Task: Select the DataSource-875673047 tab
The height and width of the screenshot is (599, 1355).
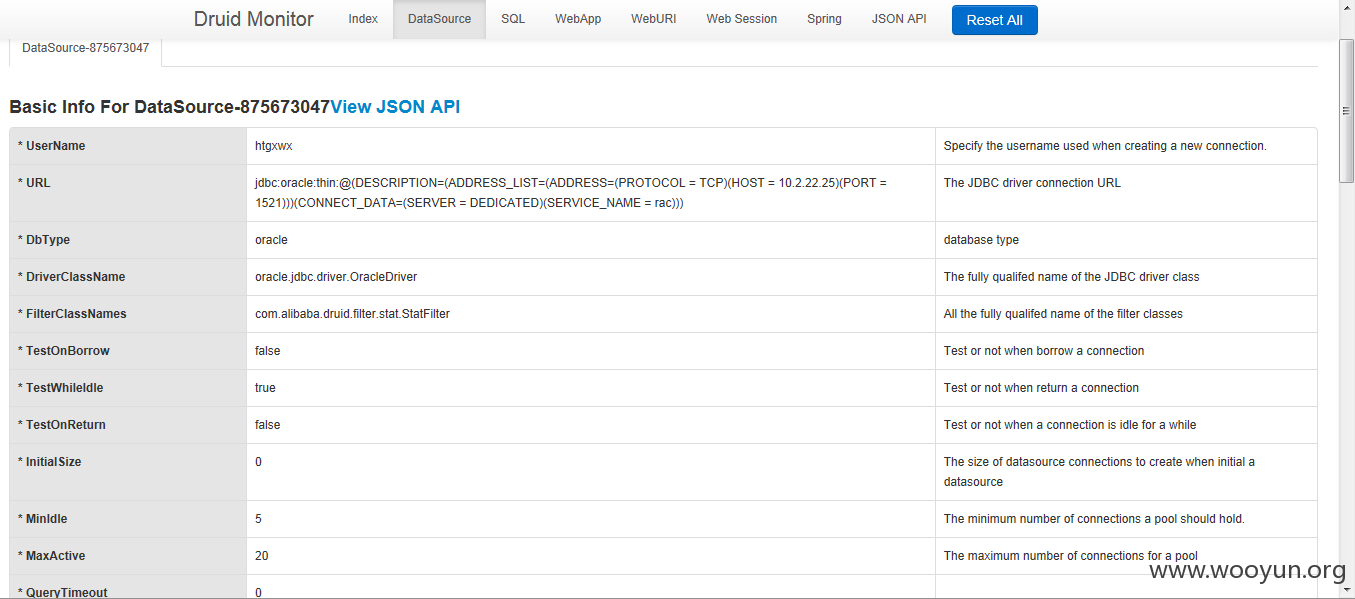Action: coord(85,47)
